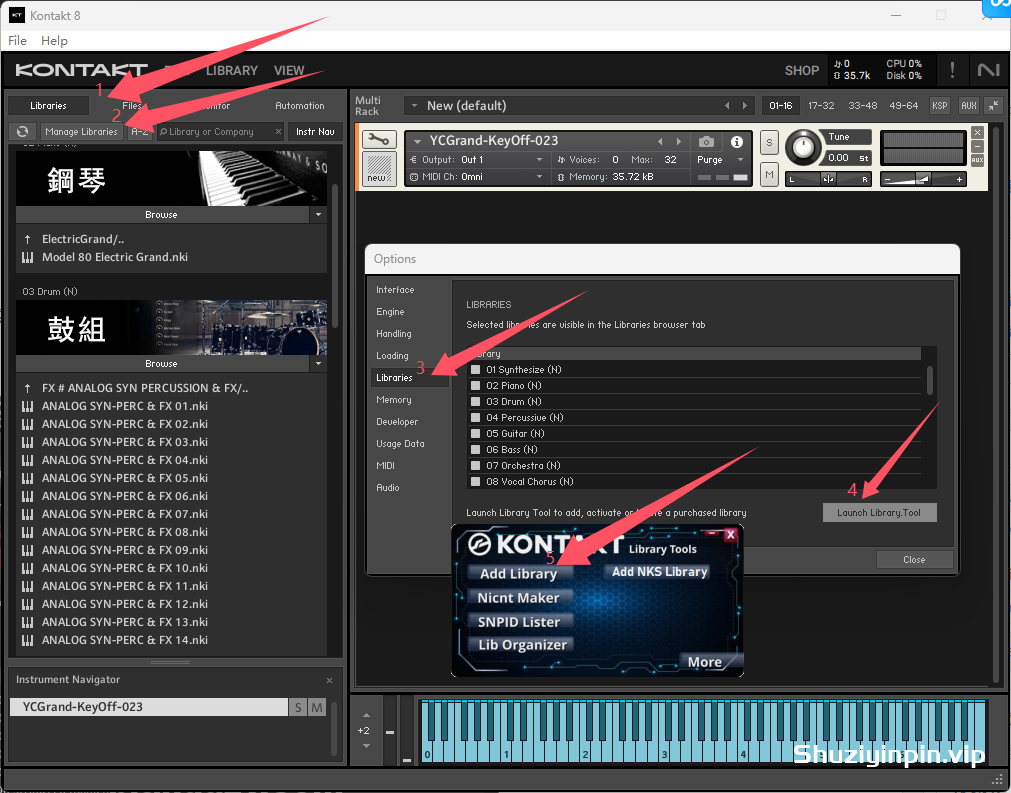Solo YCGrand-KeyOff-023 in Instrument Navigator
Image resolution: width=1011 pixels, height=793 pixels.
click(x=298, y=707)
